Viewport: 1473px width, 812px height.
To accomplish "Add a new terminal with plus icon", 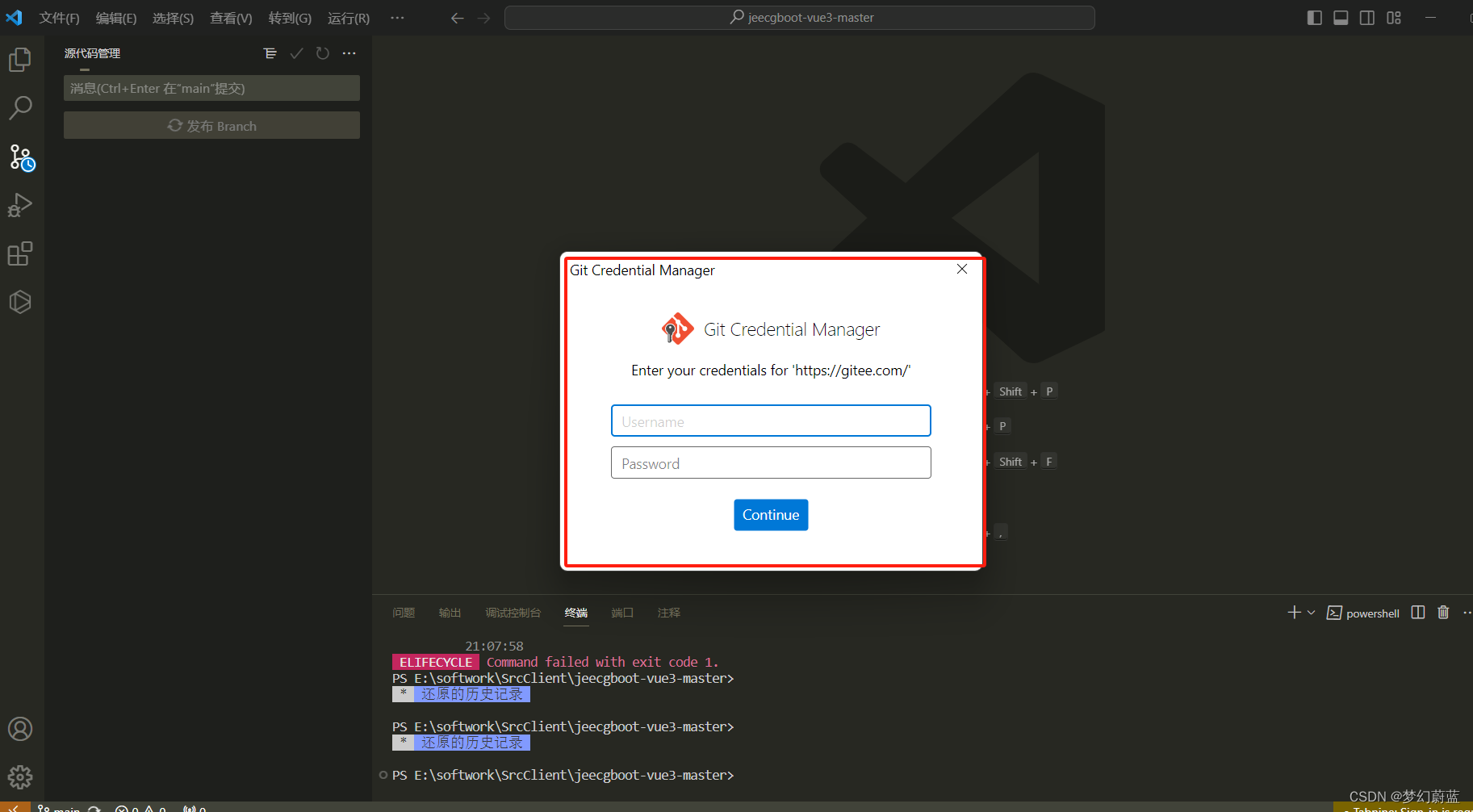I will (1294, 613).
